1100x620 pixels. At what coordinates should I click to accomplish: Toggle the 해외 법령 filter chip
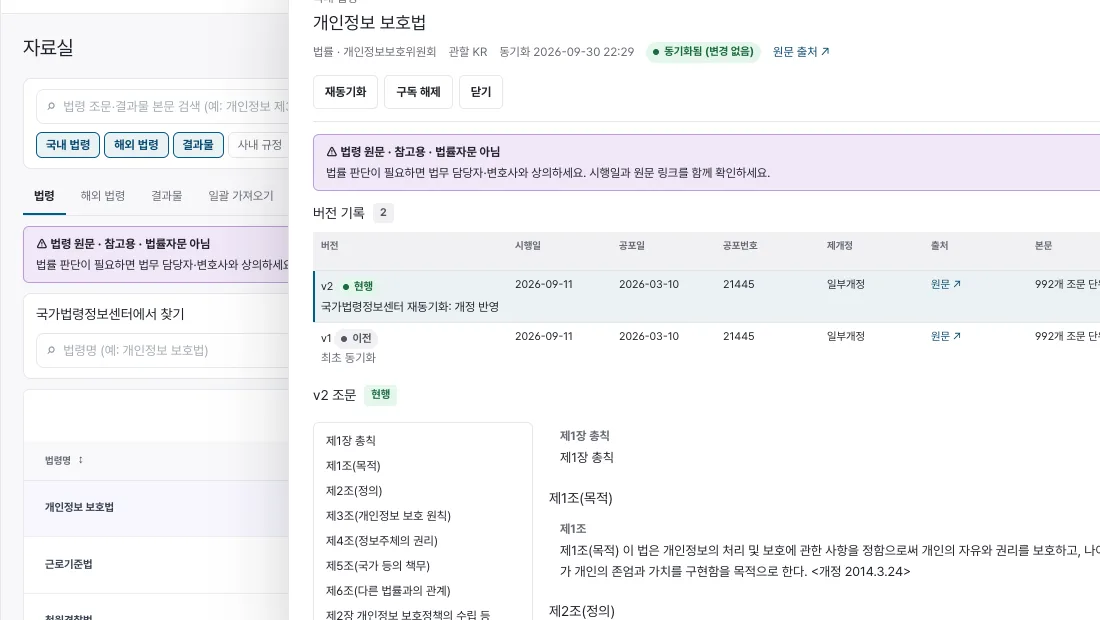coord(136,144)
